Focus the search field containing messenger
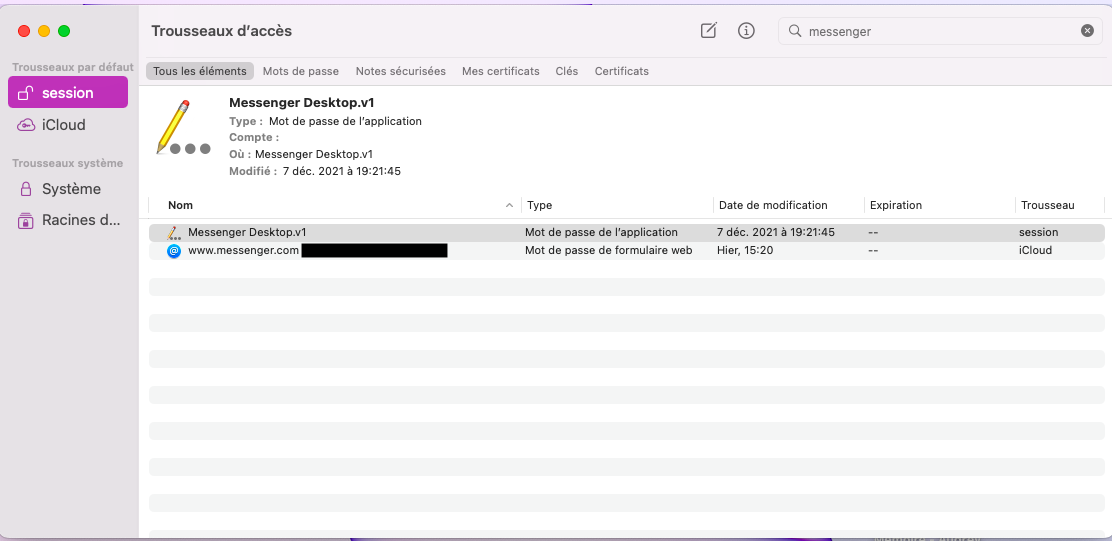This screenshot has width=1112, height=541. 940,31
